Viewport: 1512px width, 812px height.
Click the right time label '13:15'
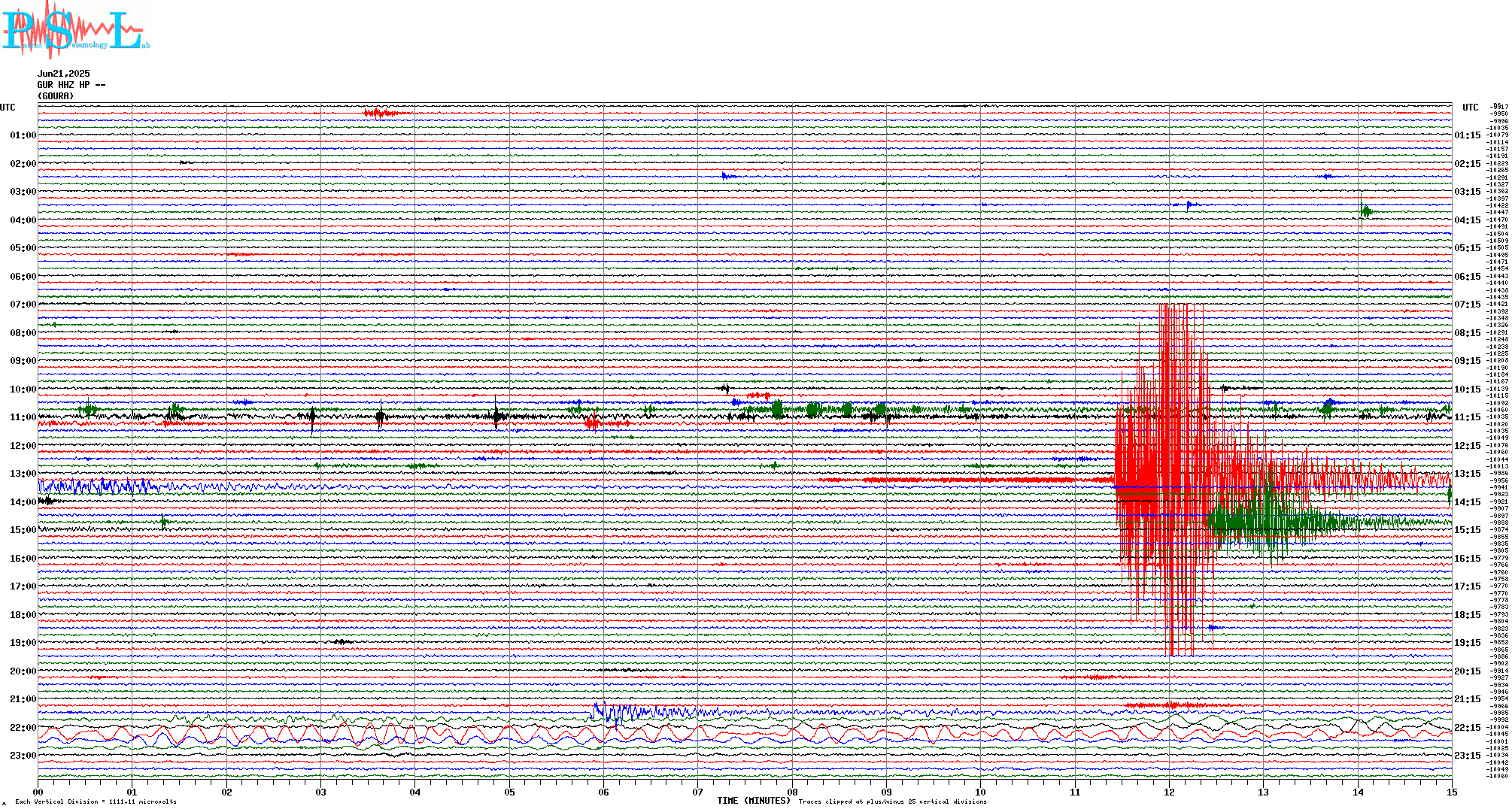point(1468,474)
